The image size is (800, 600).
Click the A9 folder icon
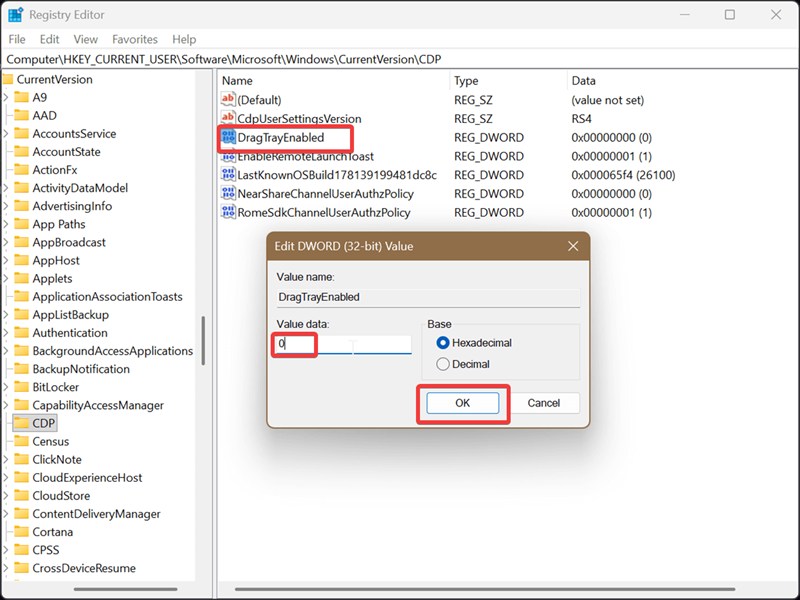[x=21, y=97]
